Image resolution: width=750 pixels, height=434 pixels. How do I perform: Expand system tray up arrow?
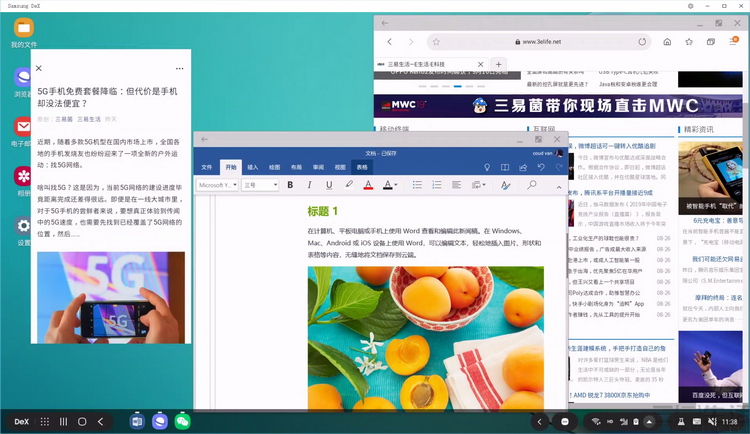point(649,422)
